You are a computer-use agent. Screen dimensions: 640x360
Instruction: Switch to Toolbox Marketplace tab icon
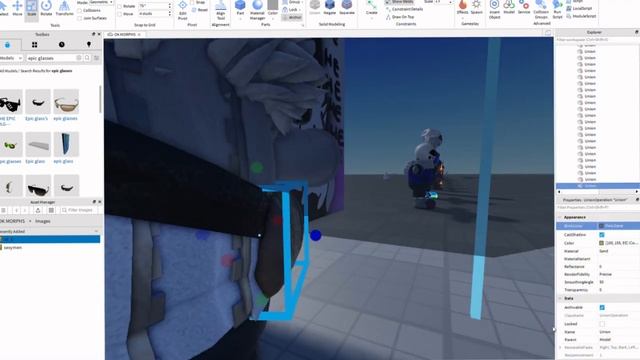7,44
